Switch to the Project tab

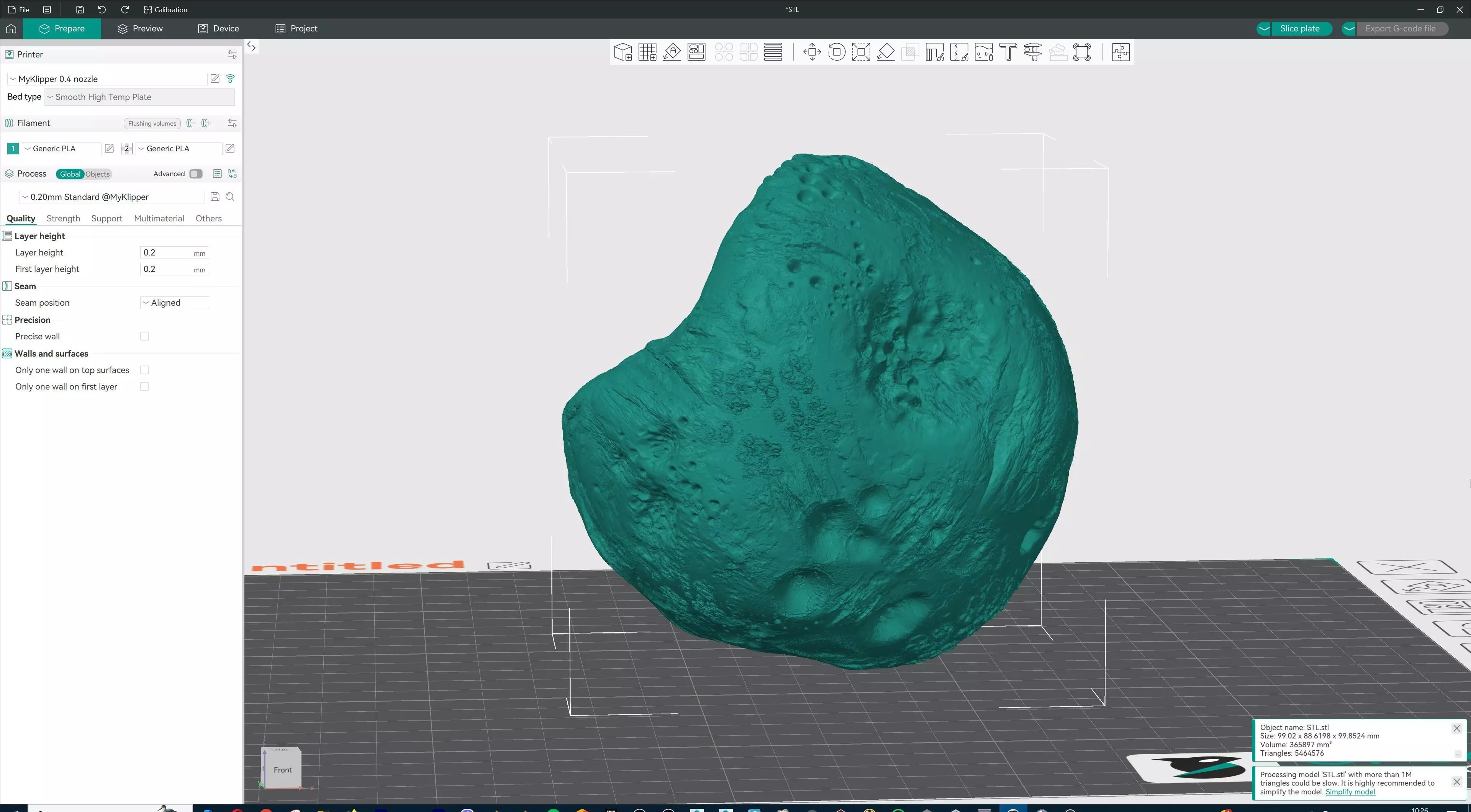pyautogui.click(x=296, y=29)
